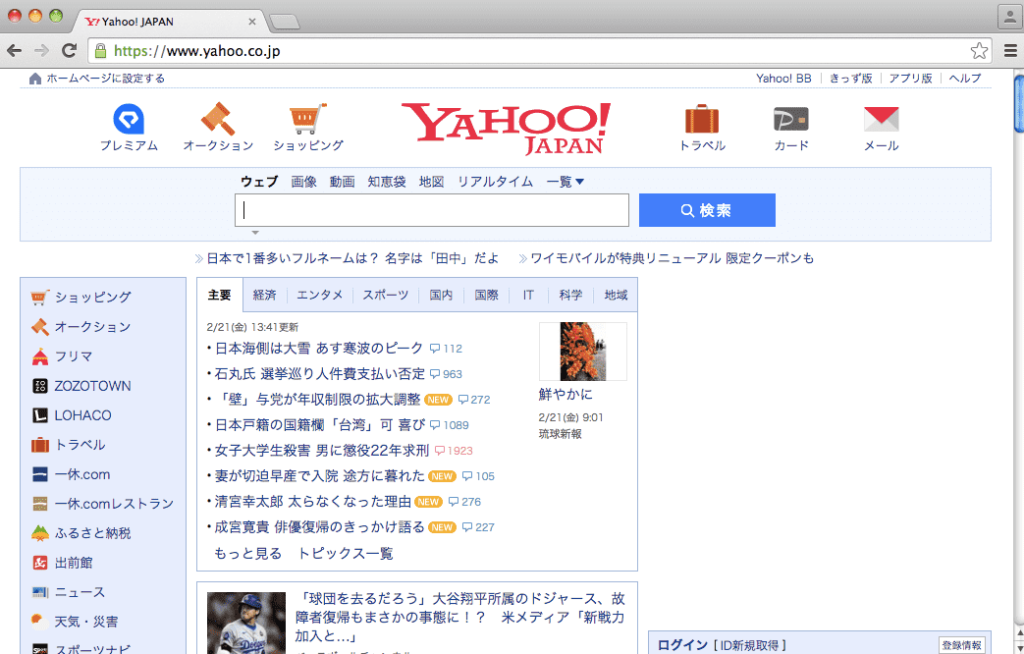Switch to the 科学 news tab

570,295
